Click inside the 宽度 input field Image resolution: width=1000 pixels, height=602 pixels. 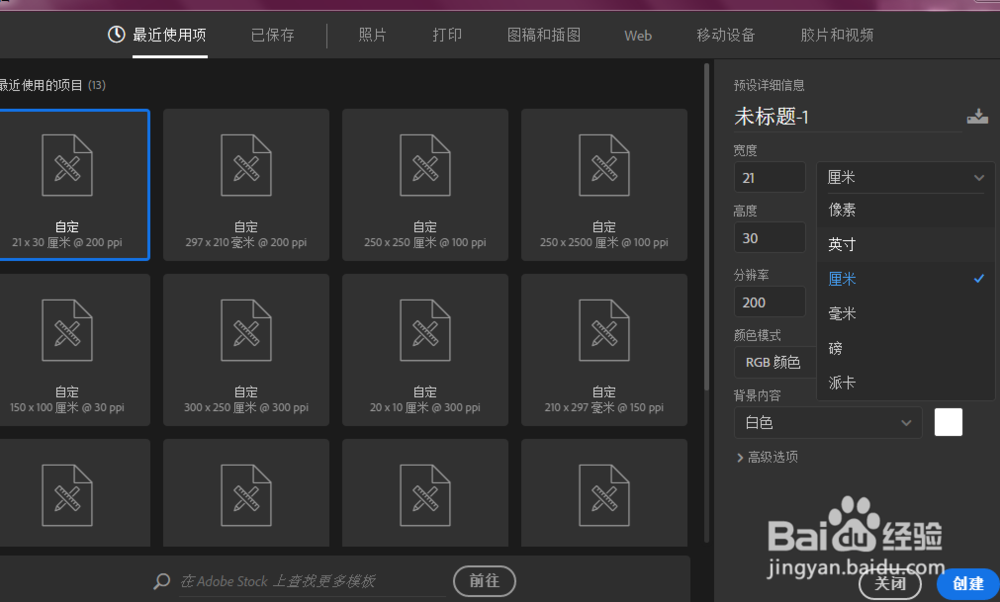tap(769, 176)
